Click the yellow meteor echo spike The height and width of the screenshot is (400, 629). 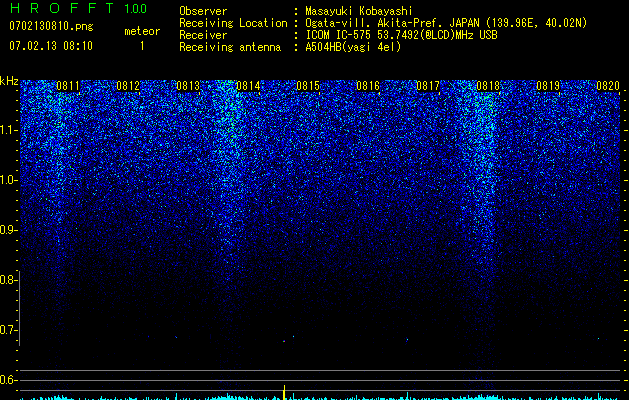pos(284,392)
